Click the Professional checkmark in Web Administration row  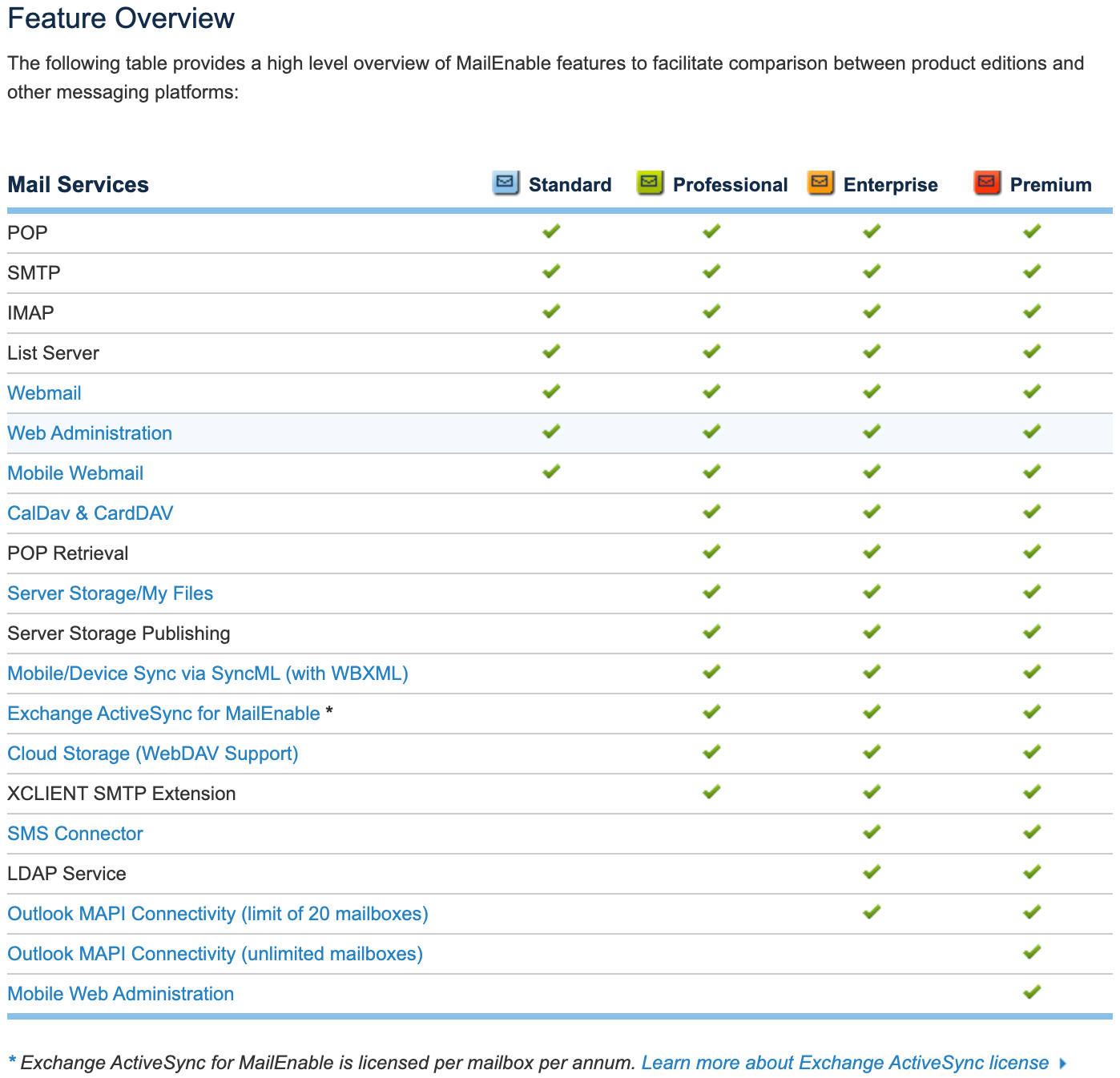tap(711, 432)
